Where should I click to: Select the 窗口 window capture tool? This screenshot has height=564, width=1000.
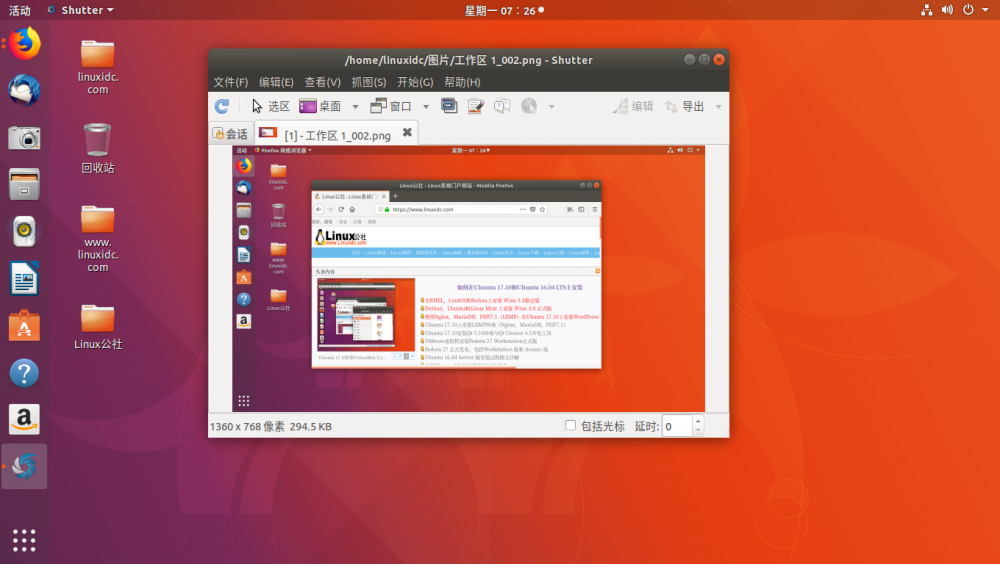pos(391,106)
